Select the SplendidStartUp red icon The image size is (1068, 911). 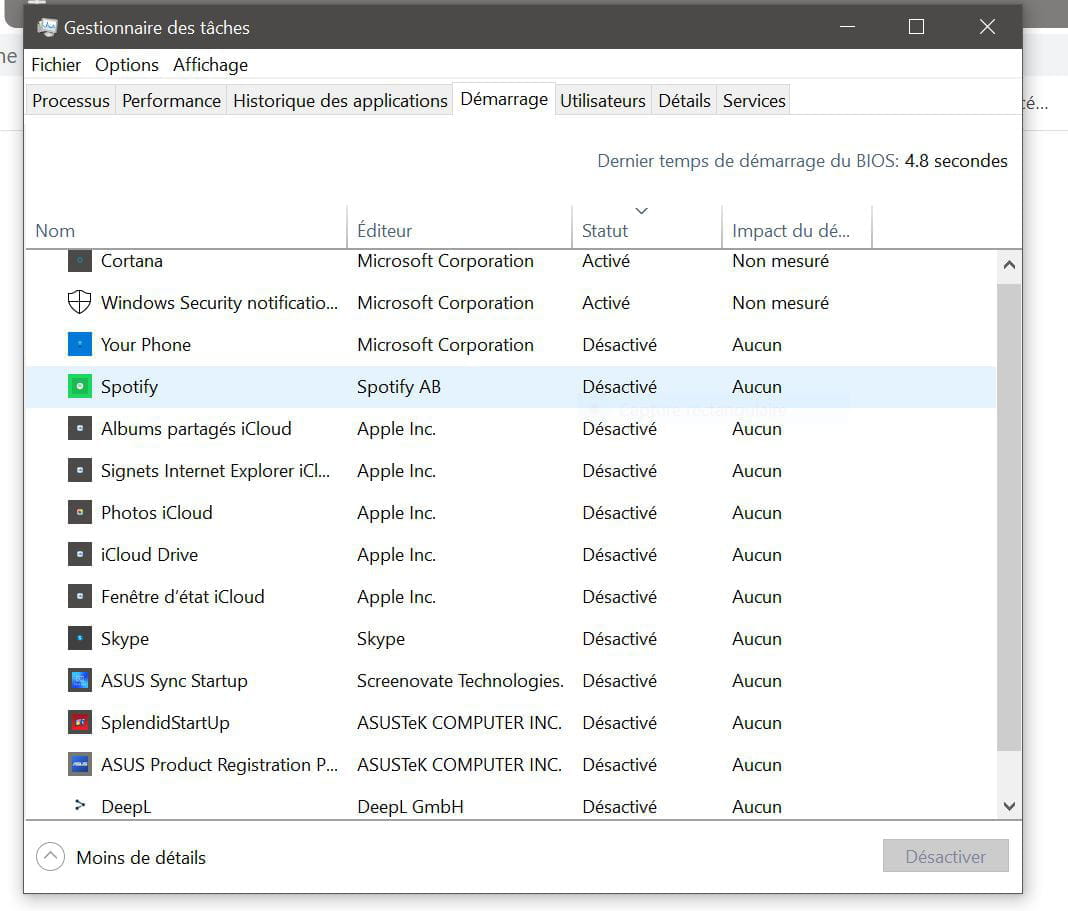point(79,723)
